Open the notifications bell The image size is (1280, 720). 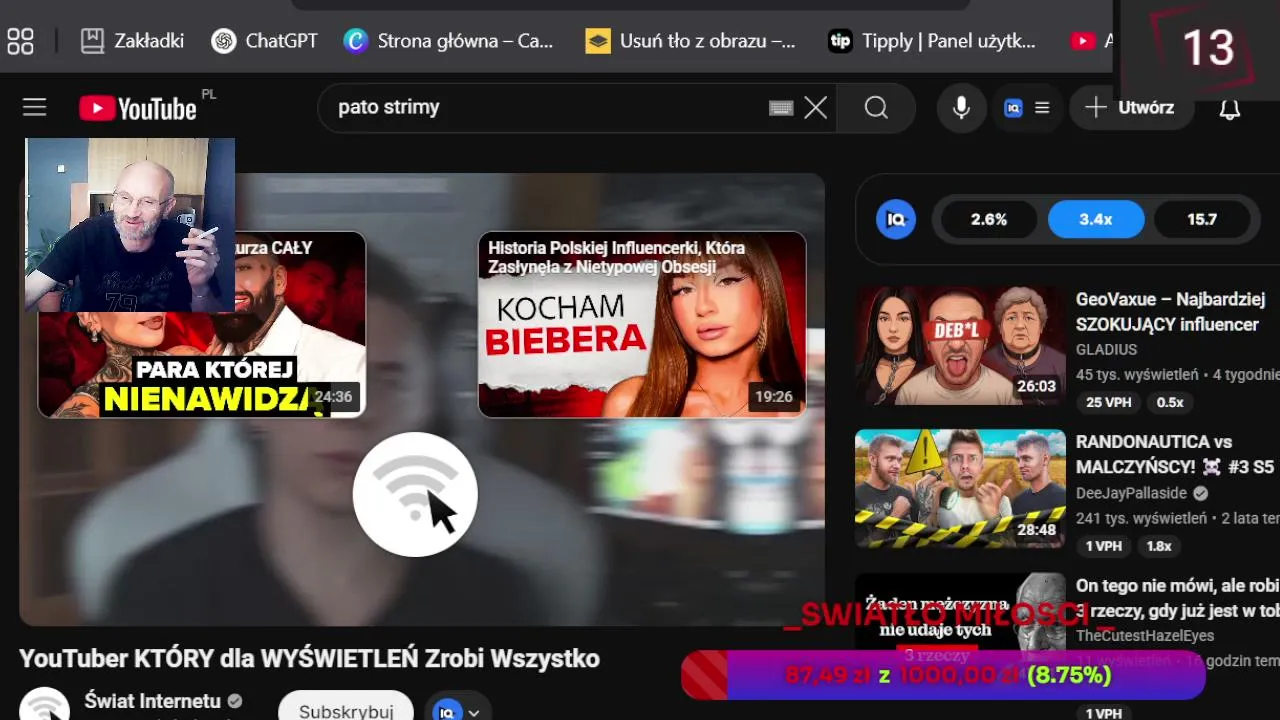(x=1230, y=109)
